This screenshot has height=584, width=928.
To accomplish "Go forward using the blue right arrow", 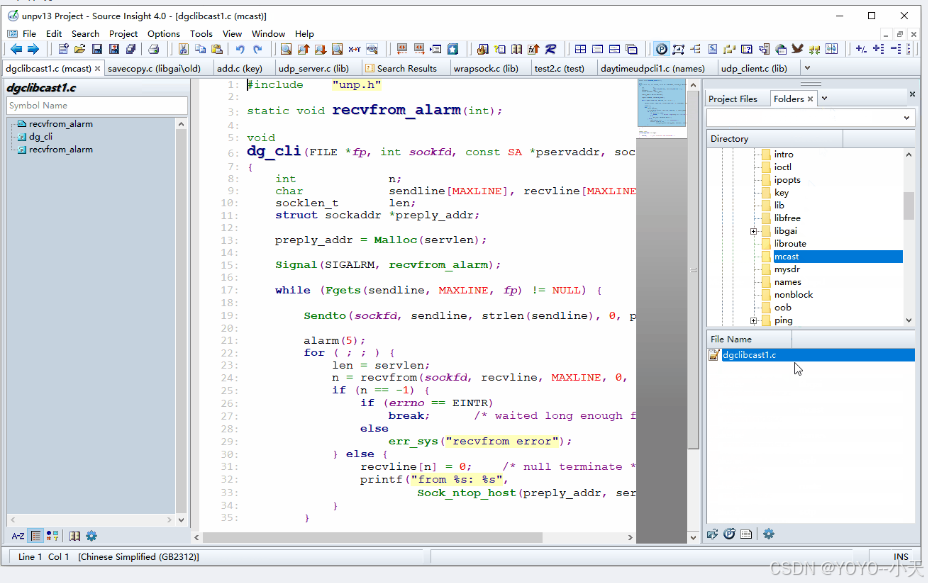I will tap(33, 49).
